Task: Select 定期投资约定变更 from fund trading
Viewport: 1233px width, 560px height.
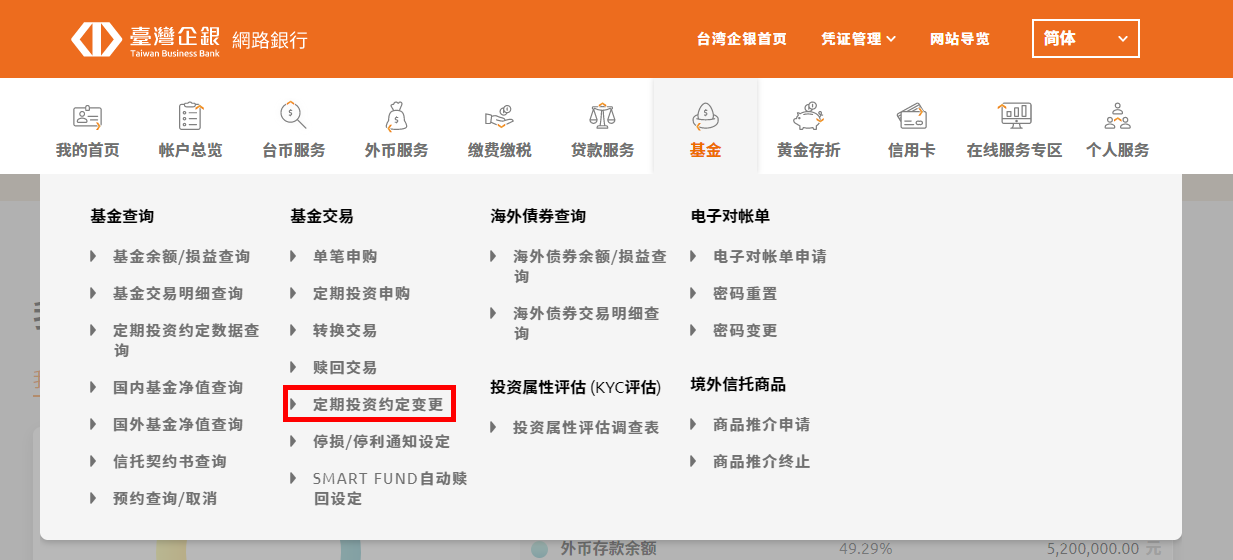Action: 377,405
